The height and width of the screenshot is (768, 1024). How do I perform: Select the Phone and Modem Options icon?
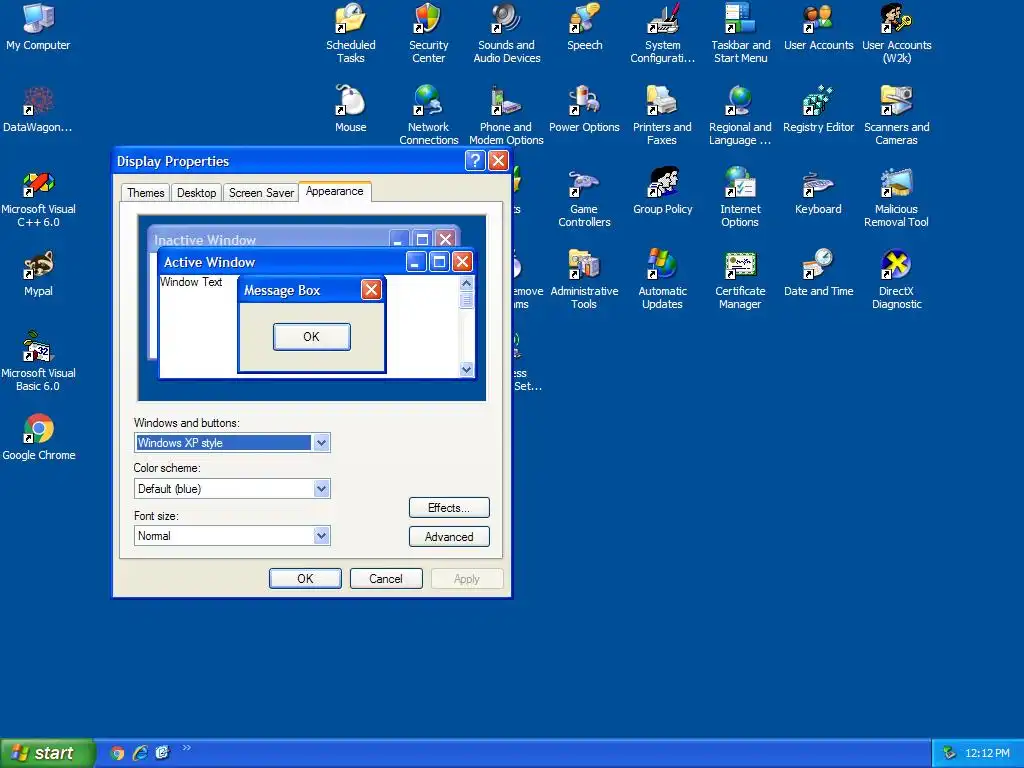[506, 115]
